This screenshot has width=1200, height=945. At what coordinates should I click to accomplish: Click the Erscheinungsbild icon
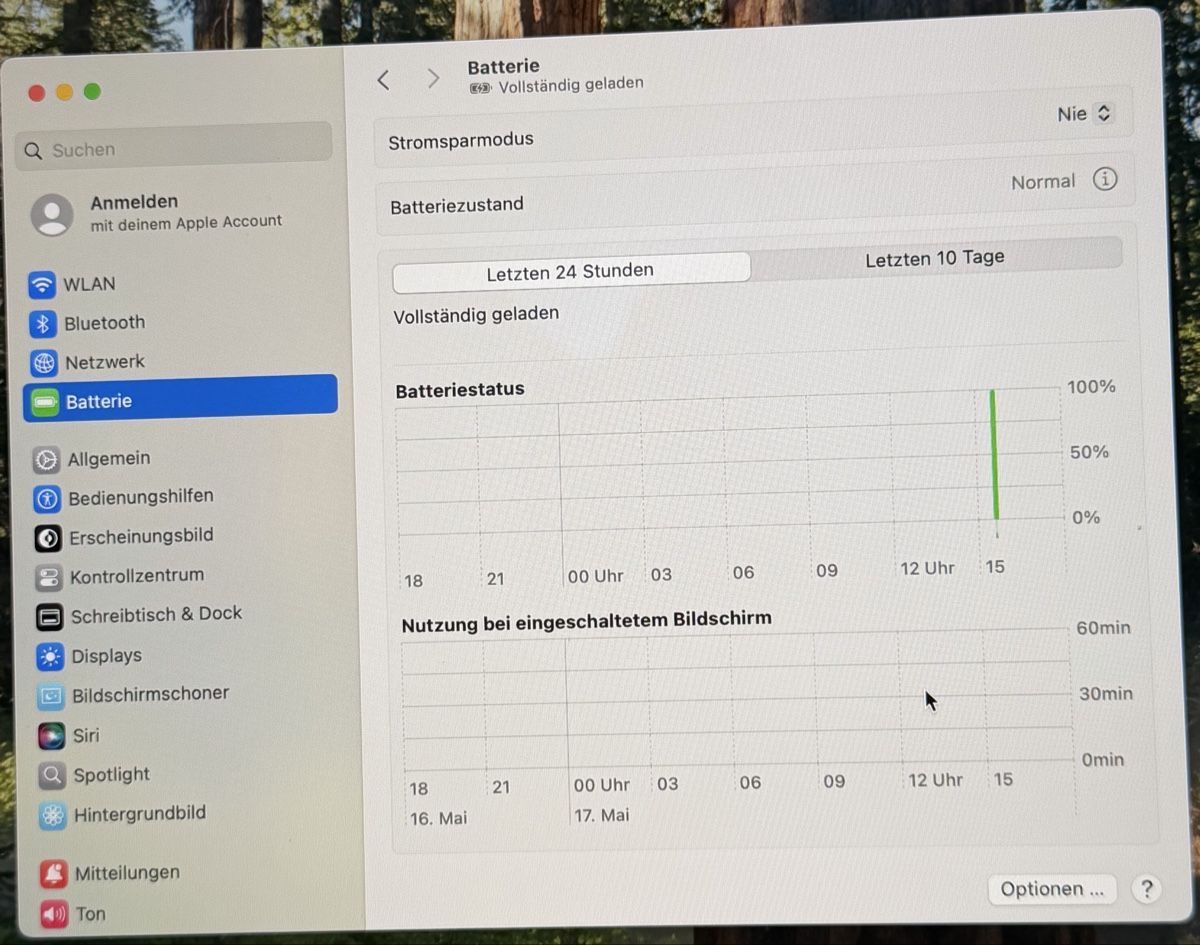pos(48,538)
